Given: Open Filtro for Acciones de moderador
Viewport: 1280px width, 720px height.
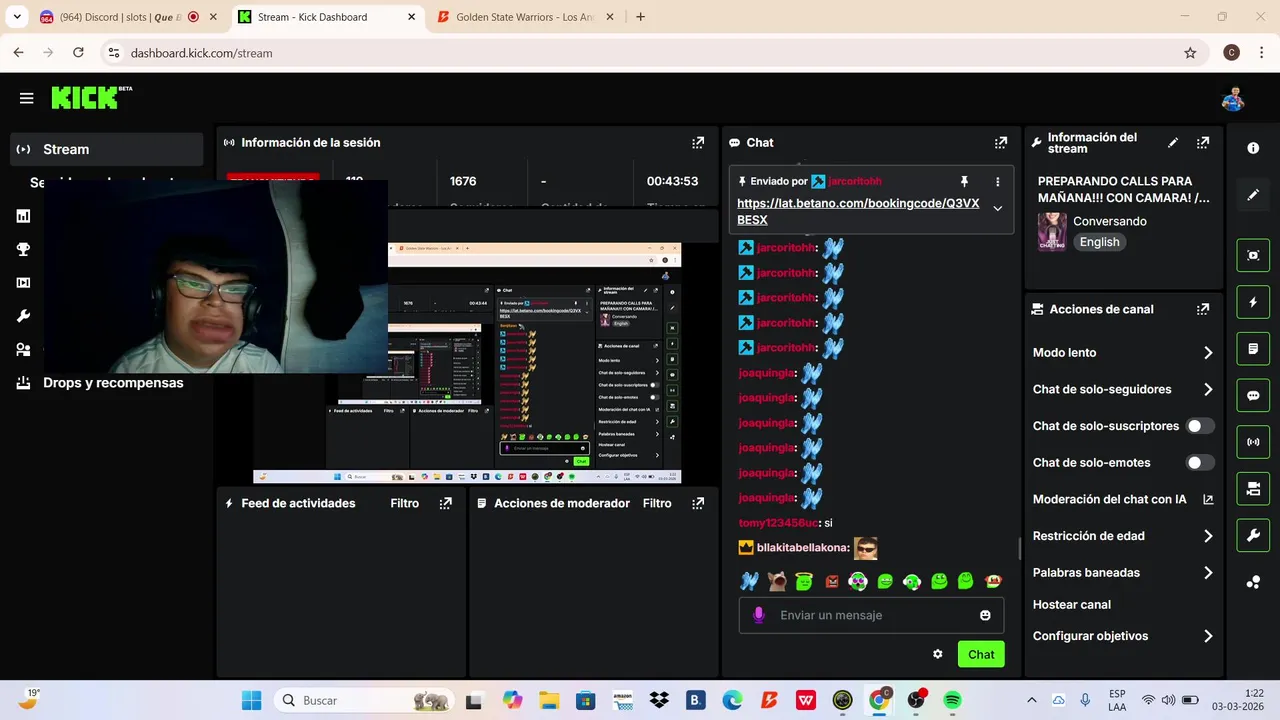Looking at the screenshot, I should [657, 504].
